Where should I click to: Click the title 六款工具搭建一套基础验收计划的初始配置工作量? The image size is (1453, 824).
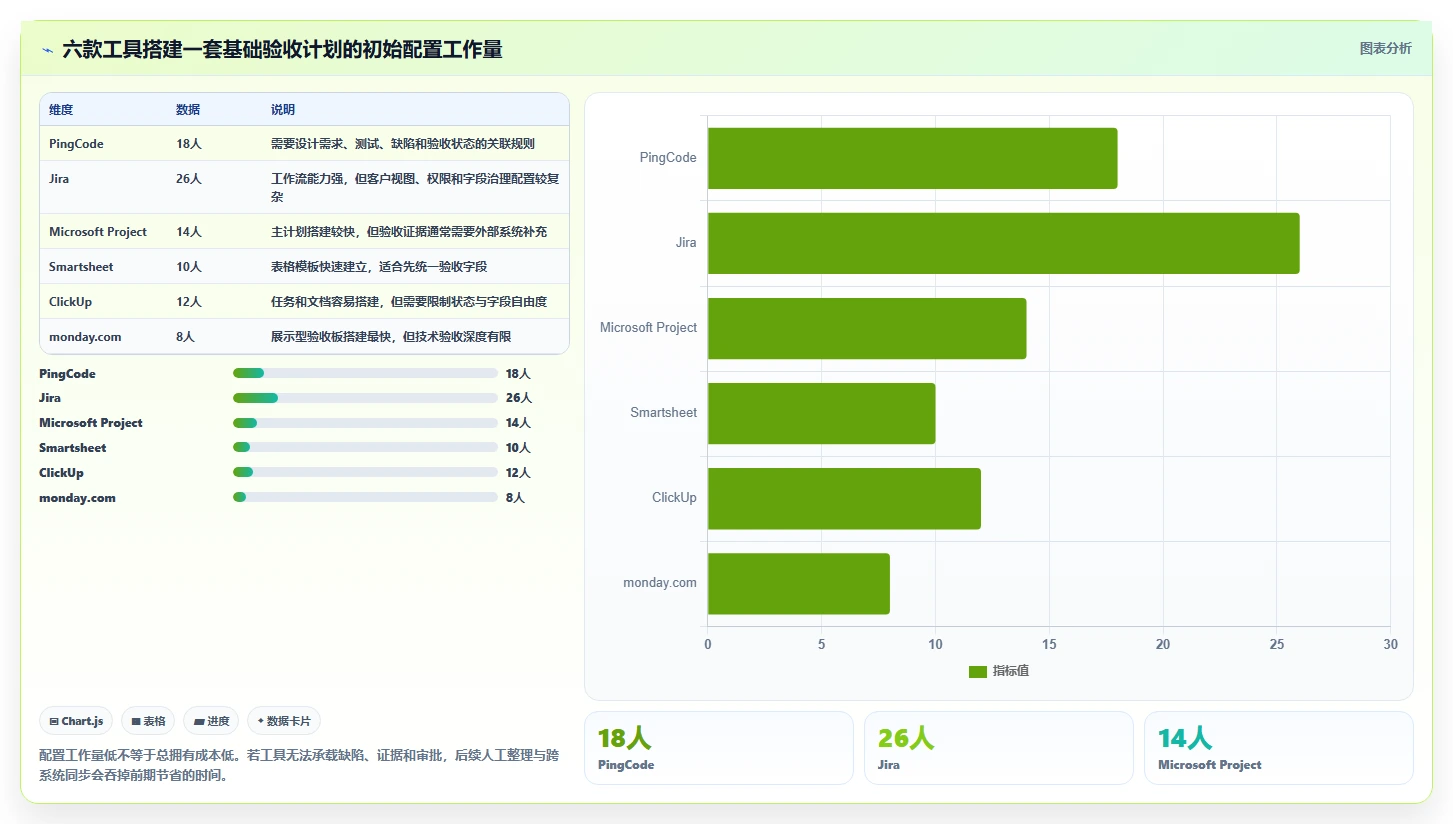pos(282,49)
